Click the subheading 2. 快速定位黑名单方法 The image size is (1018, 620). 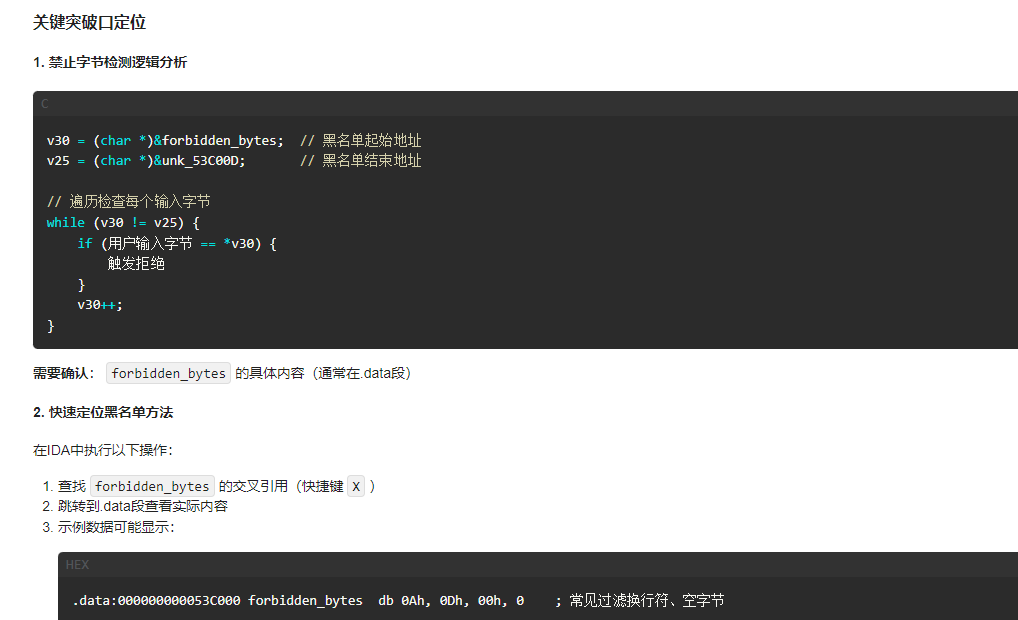[103, 412]
